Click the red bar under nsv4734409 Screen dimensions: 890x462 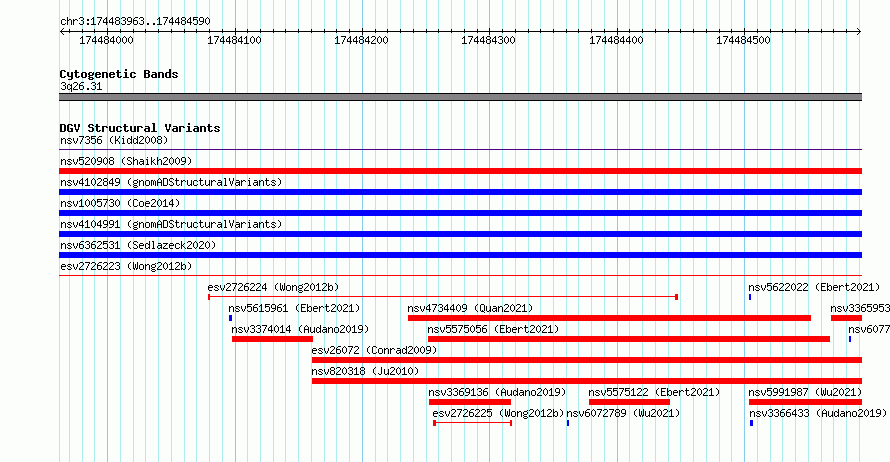coord(609,318)
